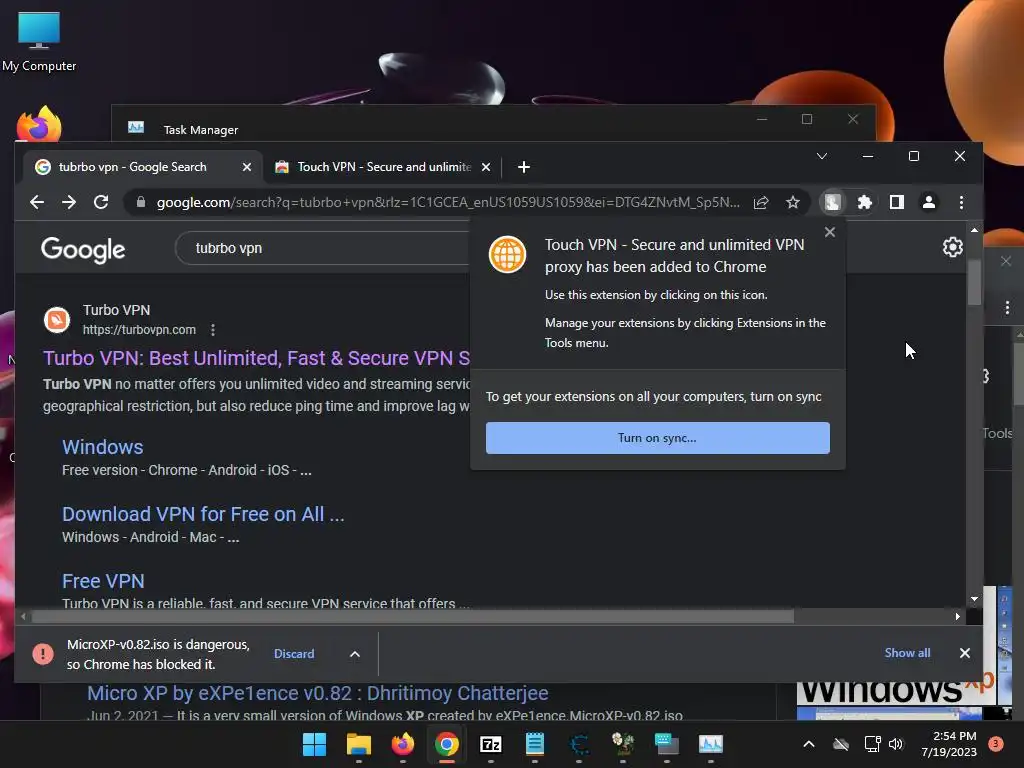Bookmark this tab with the star icon

(793, 202)
